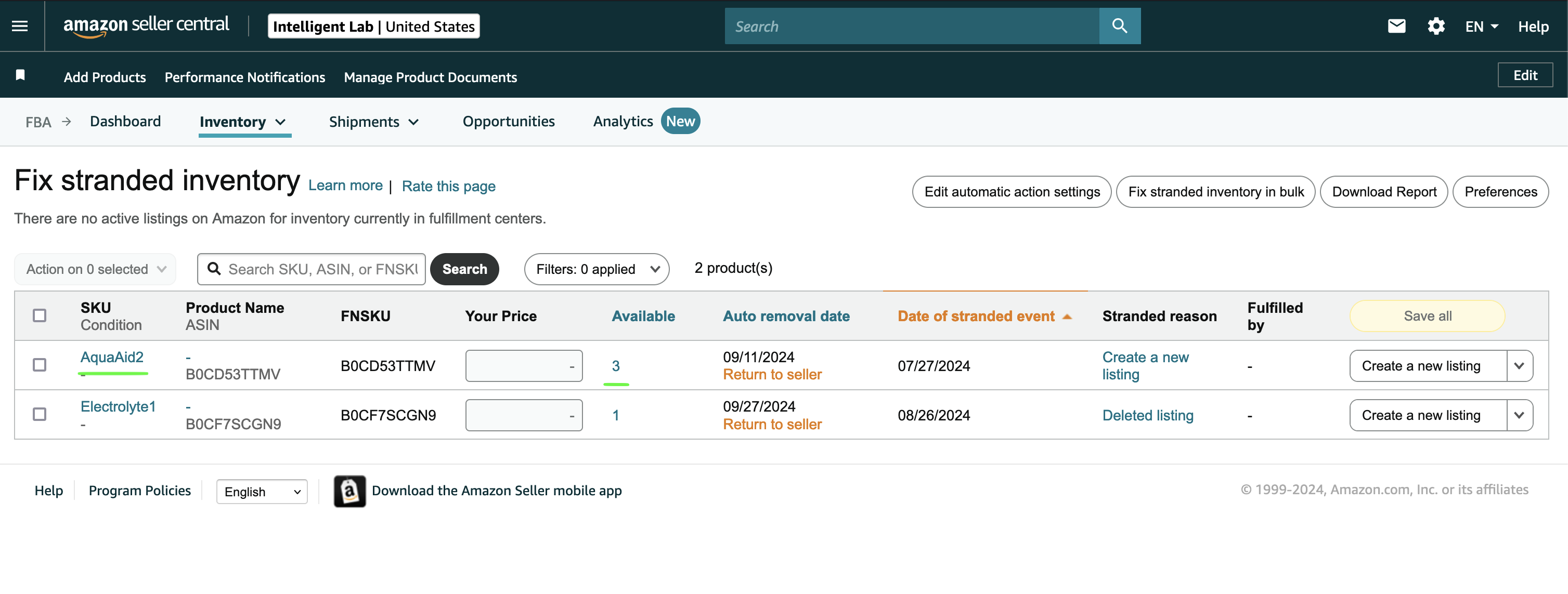Click the Download Report button
The height and width of the screenshot is (594, 1568).
click(1383, 192)
